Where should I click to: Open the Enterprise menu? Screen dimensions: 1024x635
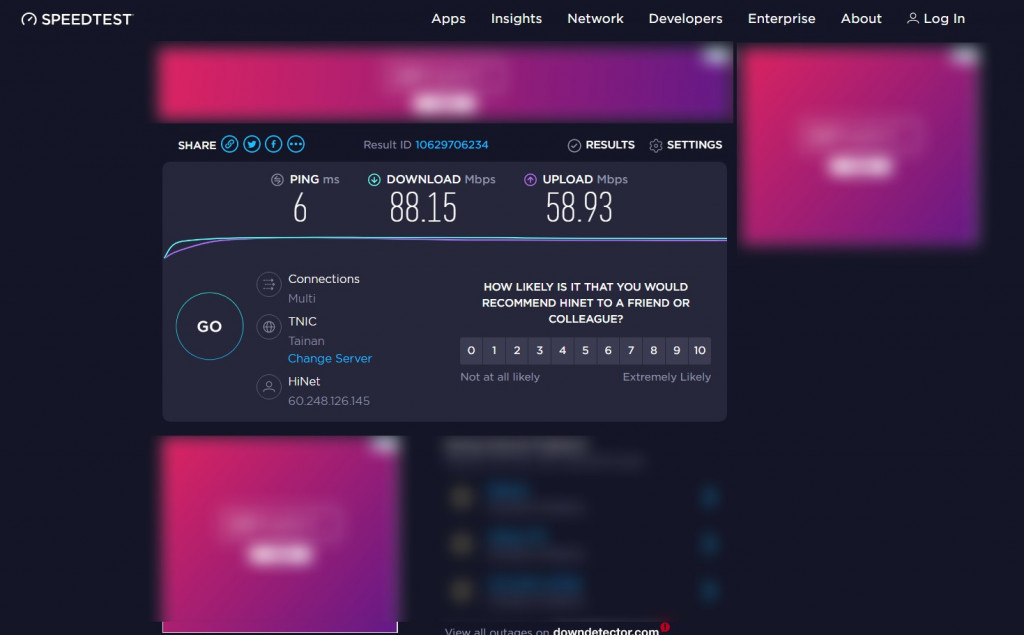click(781, 19)
